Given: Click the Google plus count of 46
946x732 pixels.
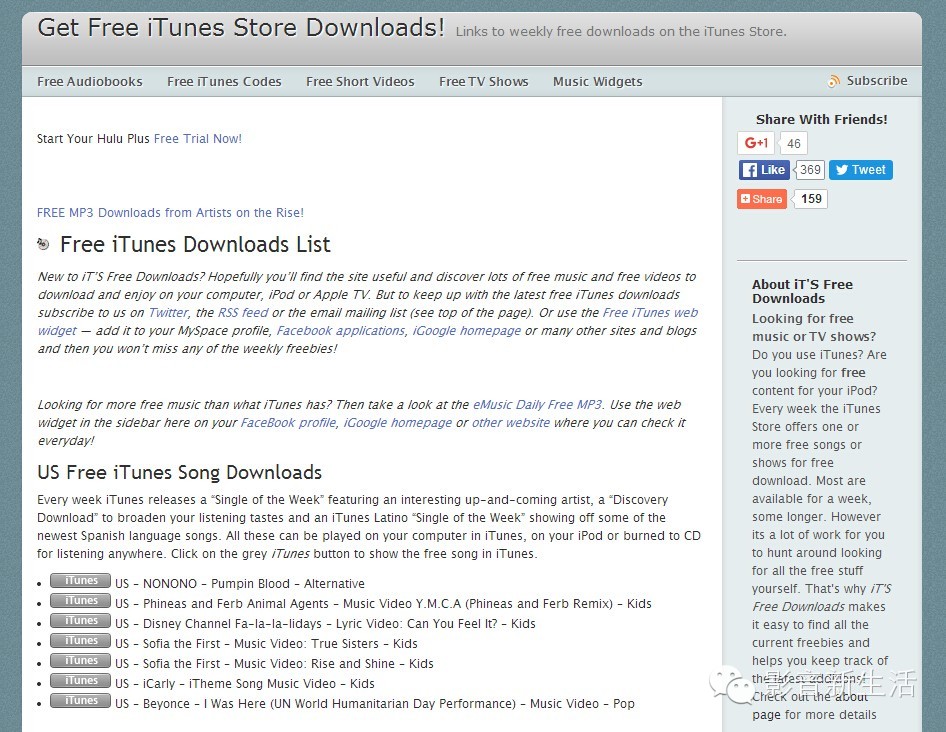Looking at the screenshot, I should click(793, 144).
